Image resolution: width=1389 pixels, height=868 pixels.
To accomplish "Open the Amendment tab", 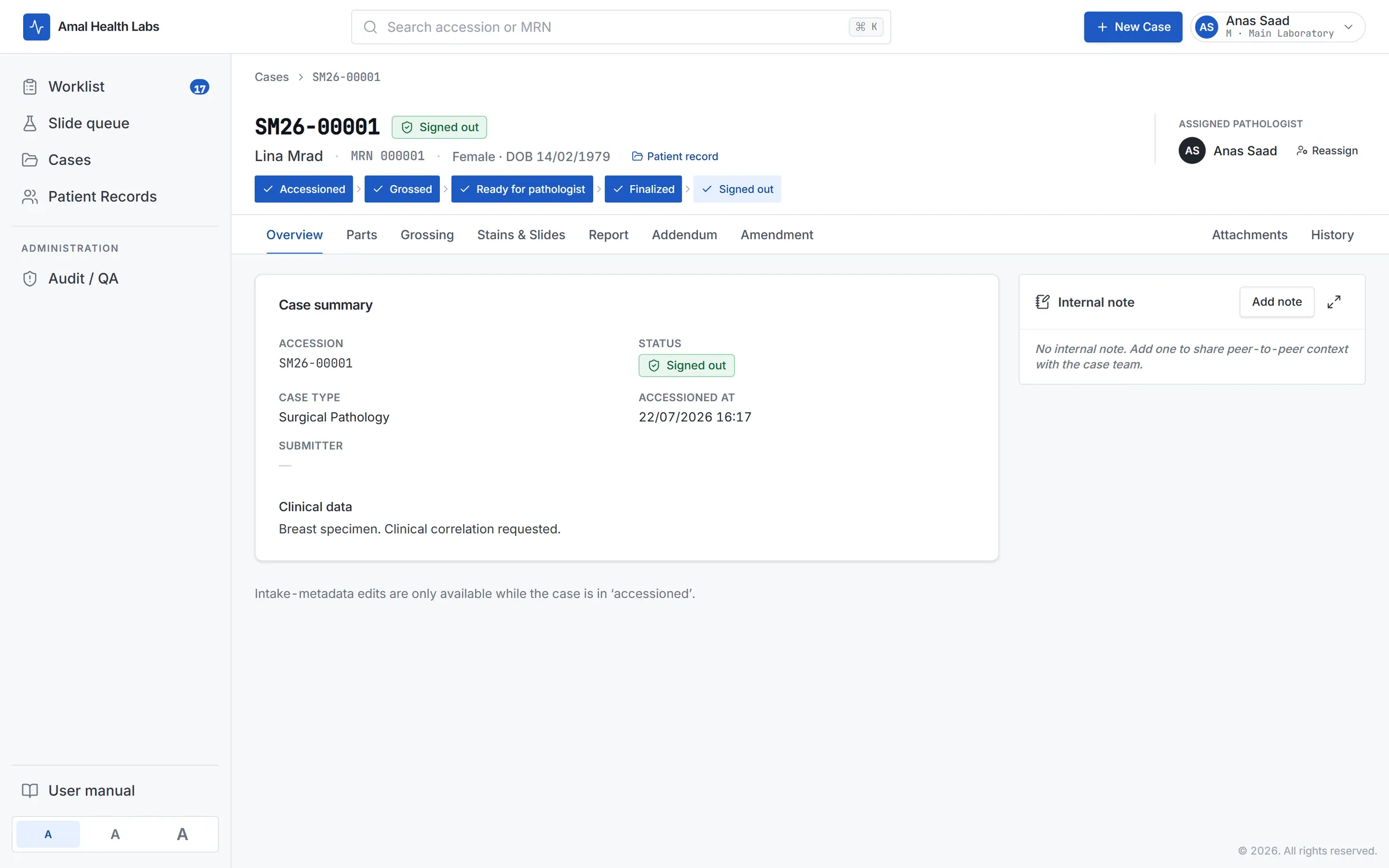I will [x=777, y=235].
